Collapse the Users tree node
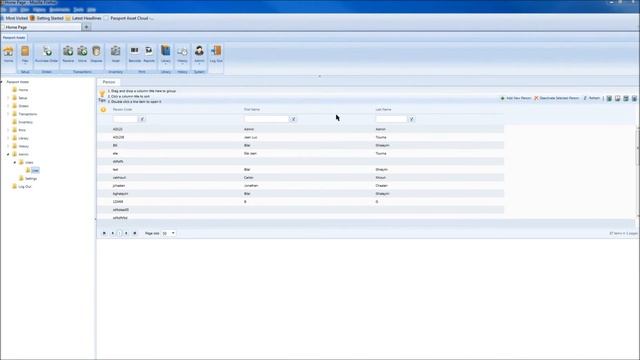Screen dimensions: 640x360 pos(15,162)
